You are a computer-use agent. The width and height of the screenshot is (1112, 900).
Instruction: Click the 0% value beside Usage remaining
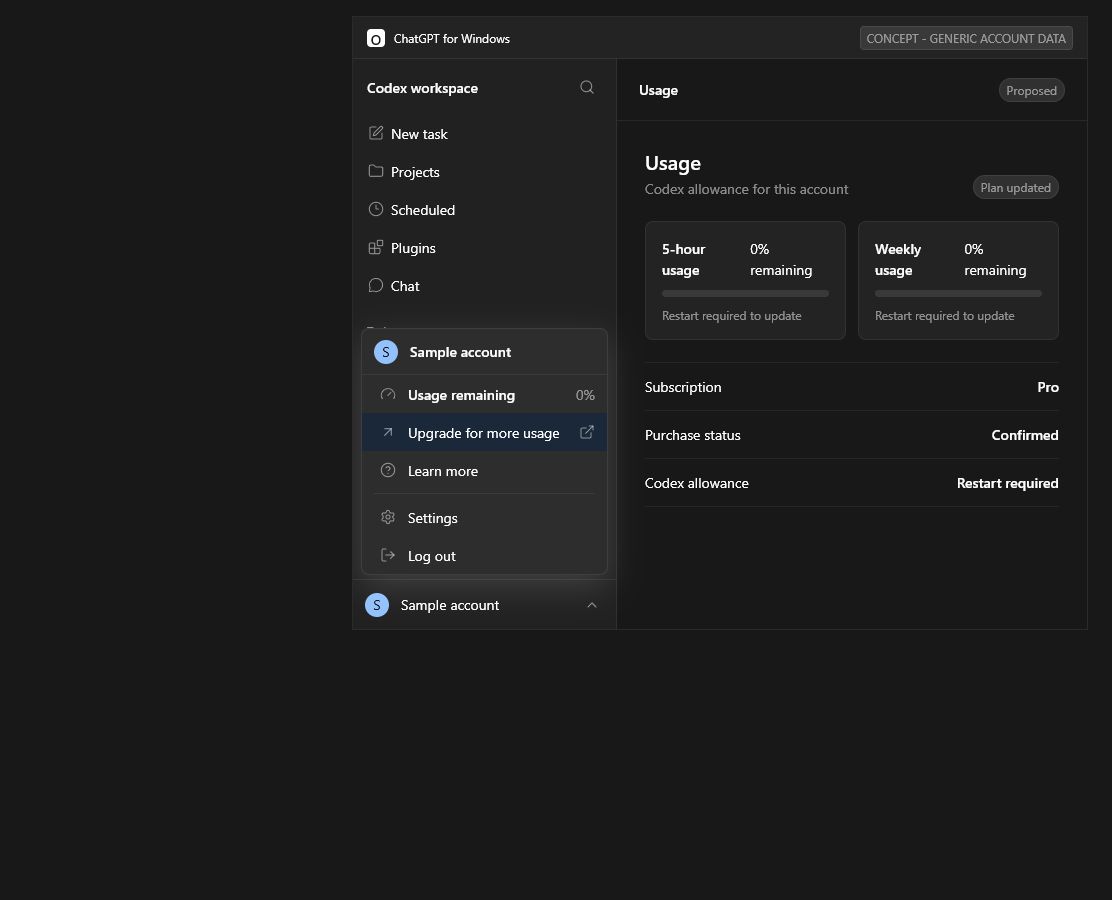(x=585, y=395)
